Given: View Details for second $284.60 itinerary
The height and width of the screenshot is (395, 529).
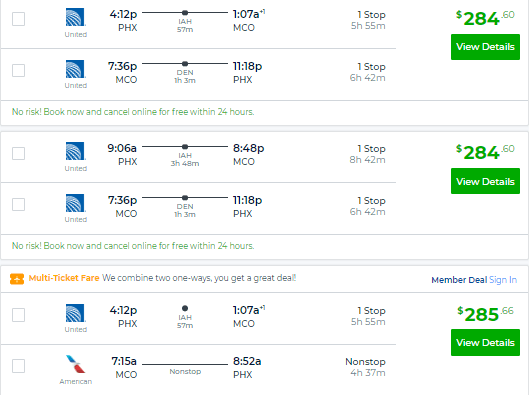Looking at the screenshot, I should click(485, 181).
